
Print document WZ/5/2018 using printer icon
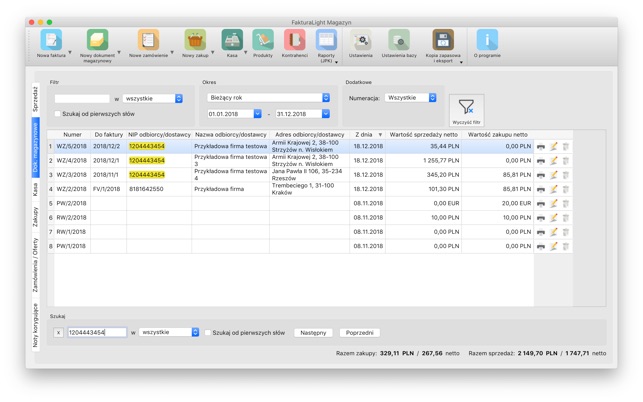541,147
